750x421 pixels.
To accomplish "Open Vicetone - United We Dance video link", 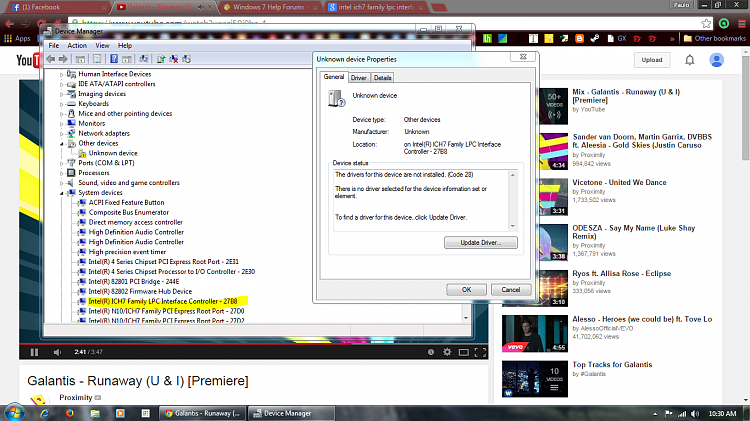I will click(619, 182).
